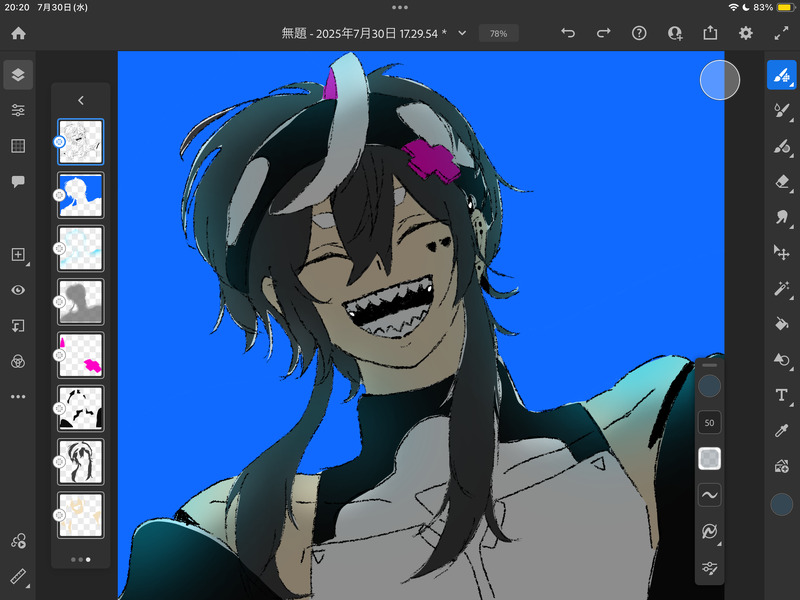Open the brush opacity checkered control
This screenshot has height=600, width=800.
(710, 459)
